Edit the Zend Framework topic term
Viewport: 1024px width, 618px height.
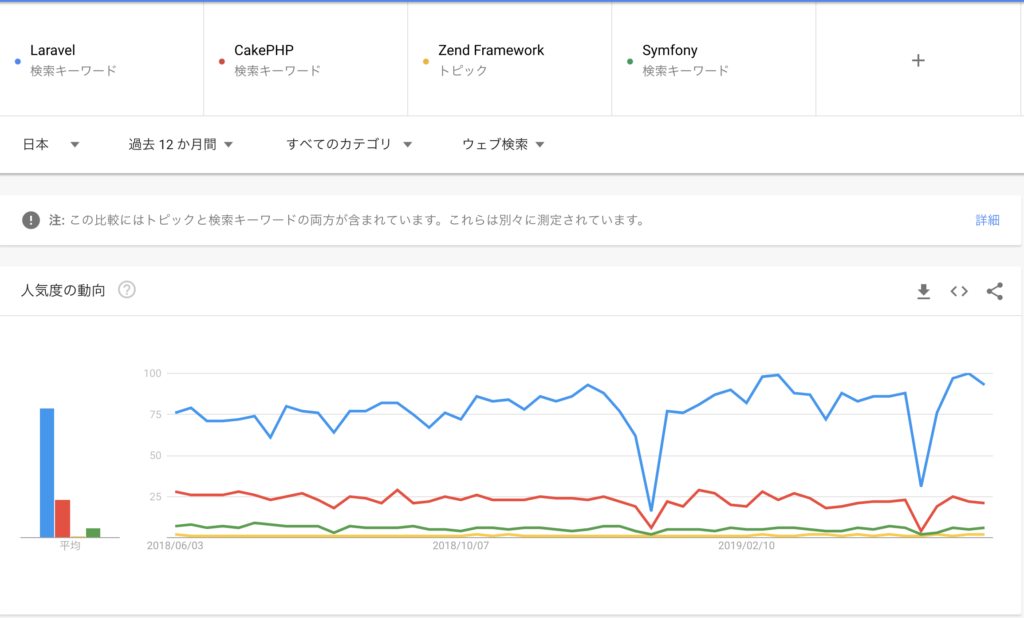[491, 50]
